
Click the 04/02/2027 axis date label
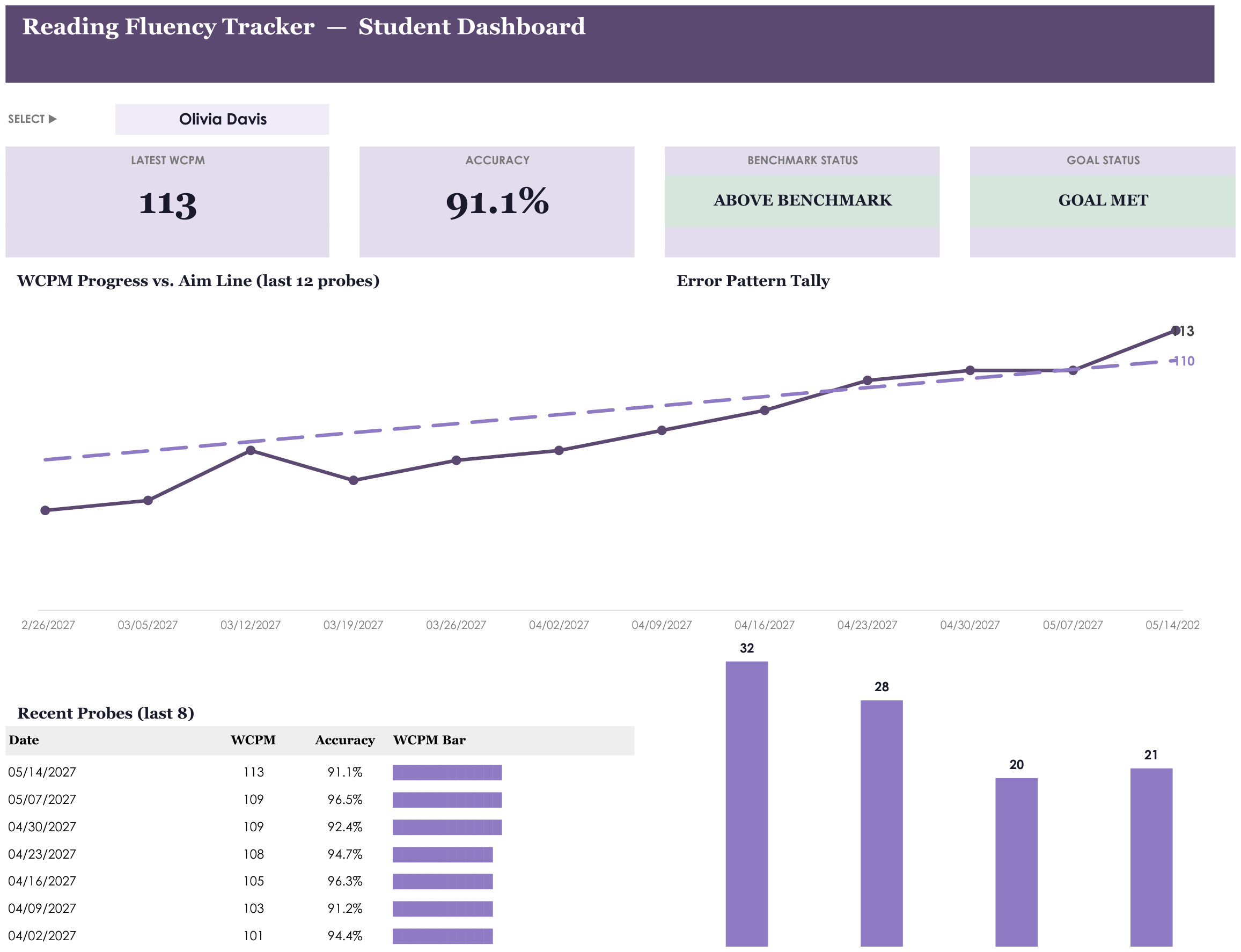point(559,625)
